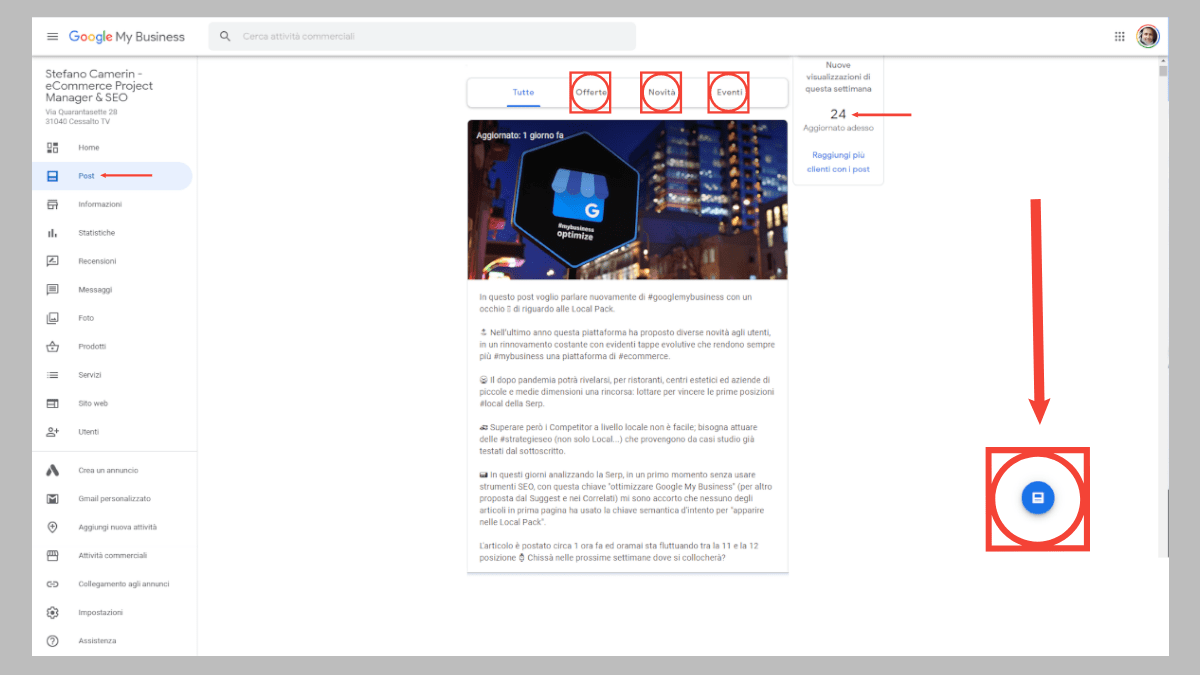Switch to the Offerte tab
Image resolution: width=1200 pixels, height=675 pixels.
(590, 92)
